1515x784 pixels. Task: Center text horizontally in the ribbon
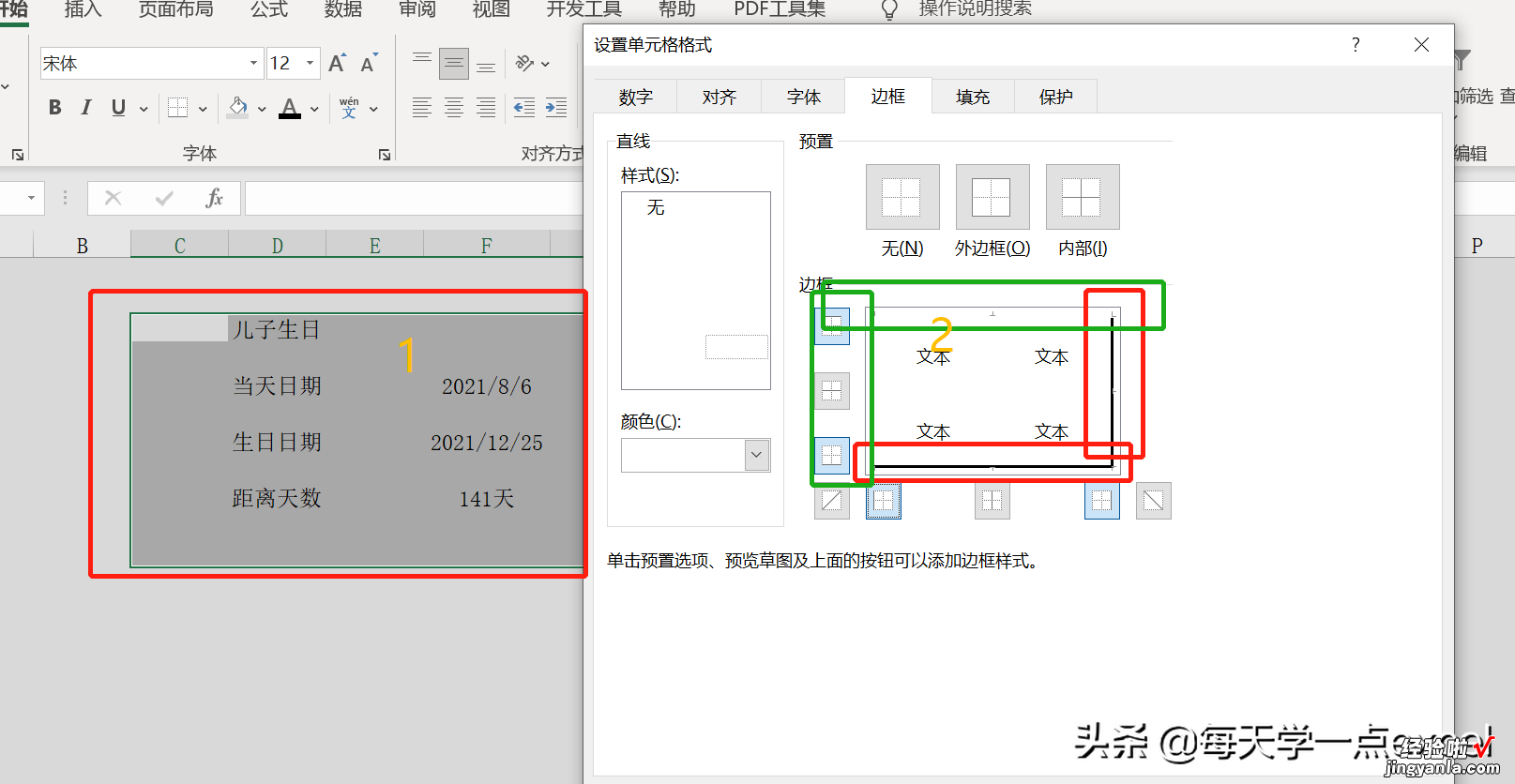point(454,108)
